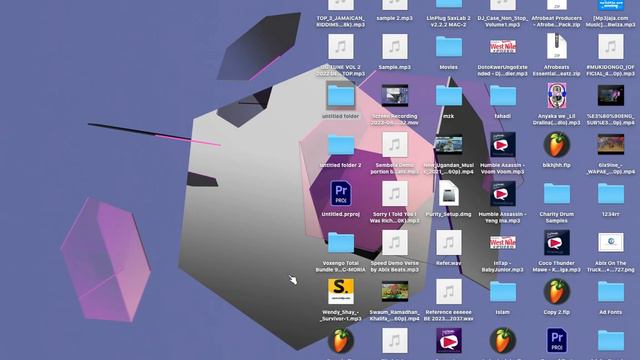
Task: Select the sample 2.mp3 file
Action: pyautogui.click(x=394, y=5)
